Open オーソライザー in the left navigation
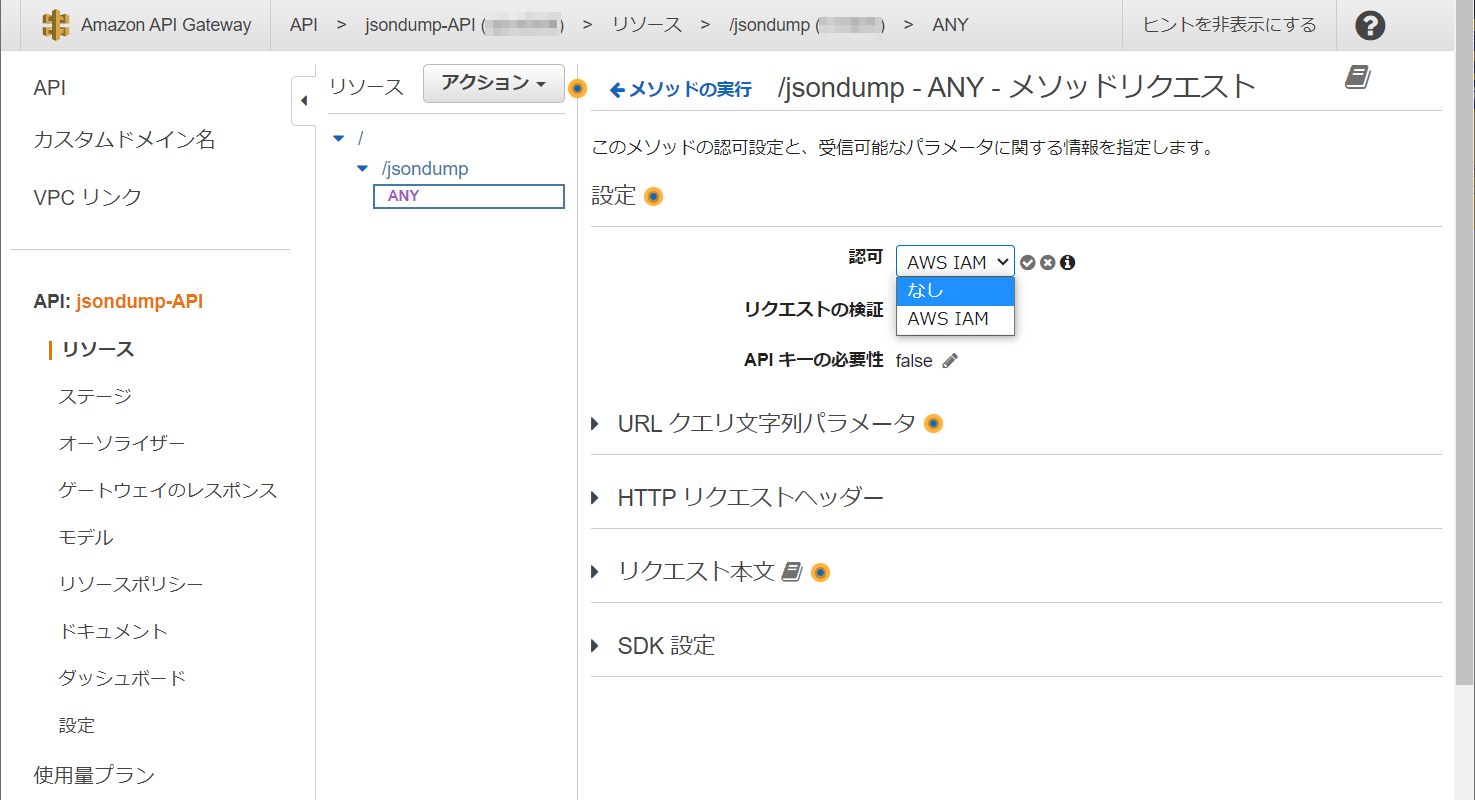The image size is (1475, 800). point(121,444)
